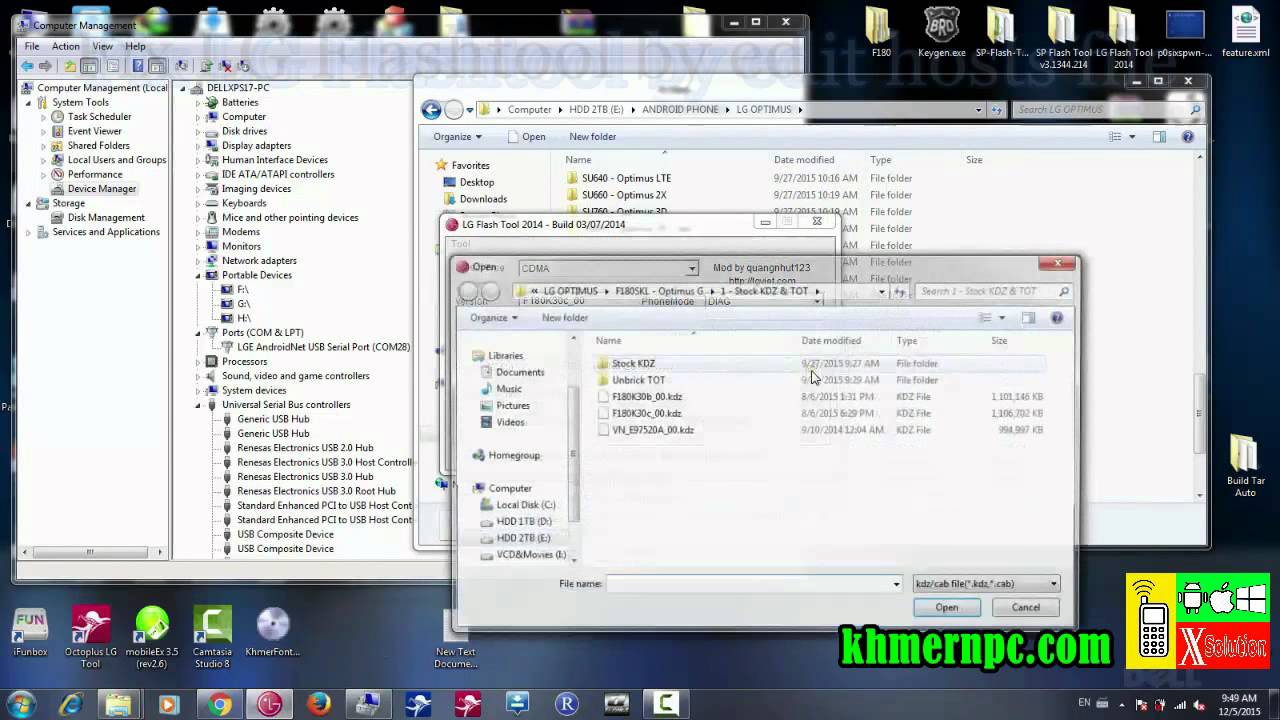Select the file F180K30c_00.kdz
The image size is (1280, 720).
647,413
